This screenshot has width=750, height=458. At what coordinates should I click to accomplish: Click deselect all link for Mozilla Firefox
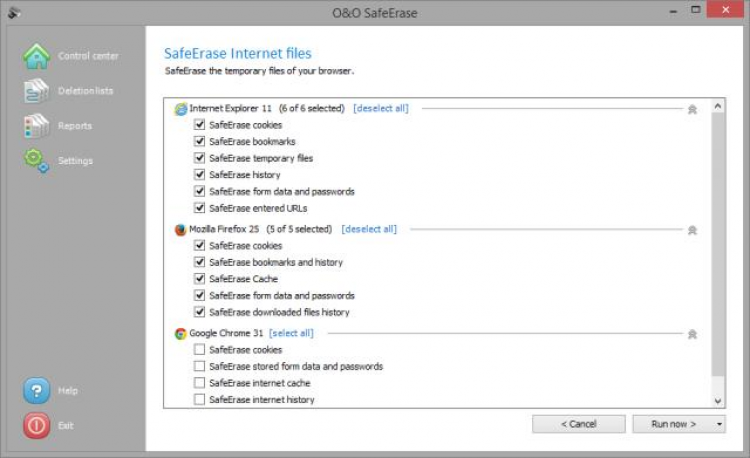(x=369, y=229)
